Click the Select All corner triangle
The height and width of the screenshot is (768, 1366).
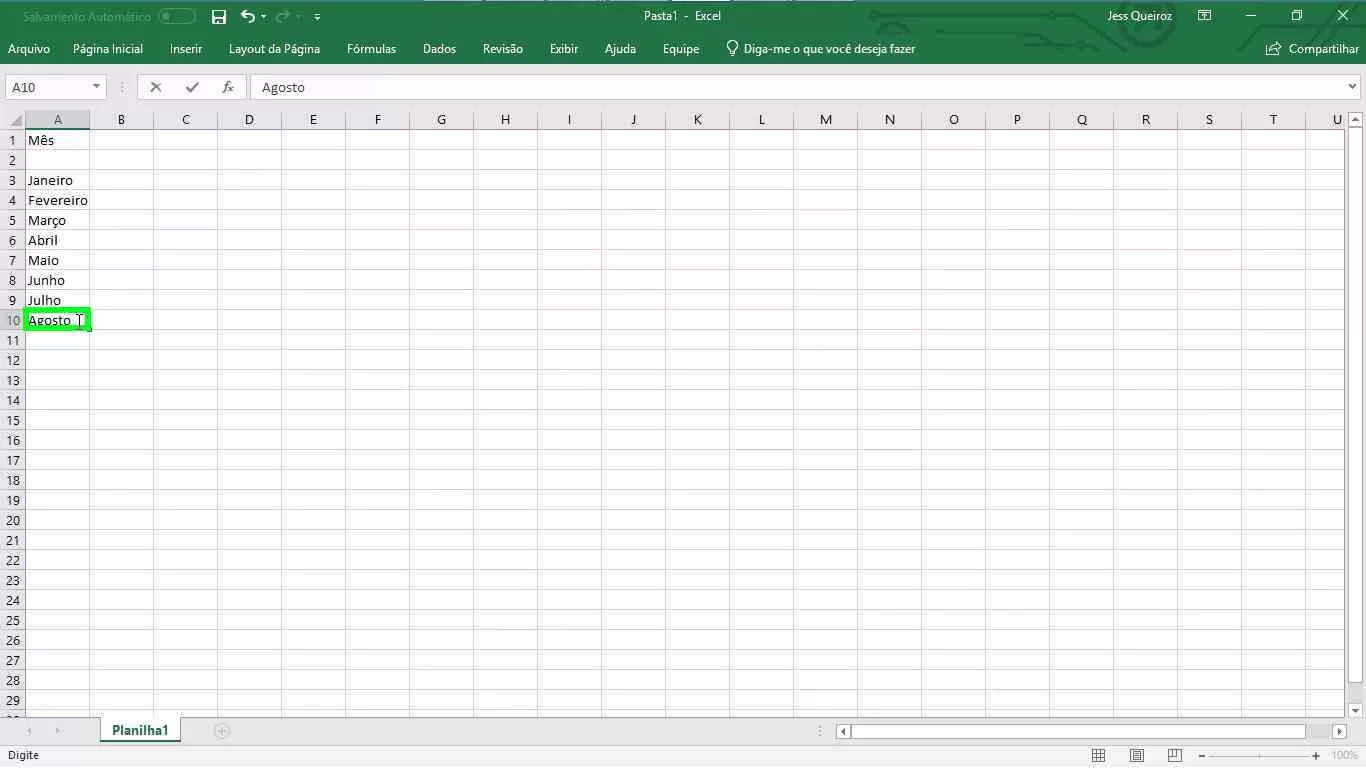[x=15, y=120]
